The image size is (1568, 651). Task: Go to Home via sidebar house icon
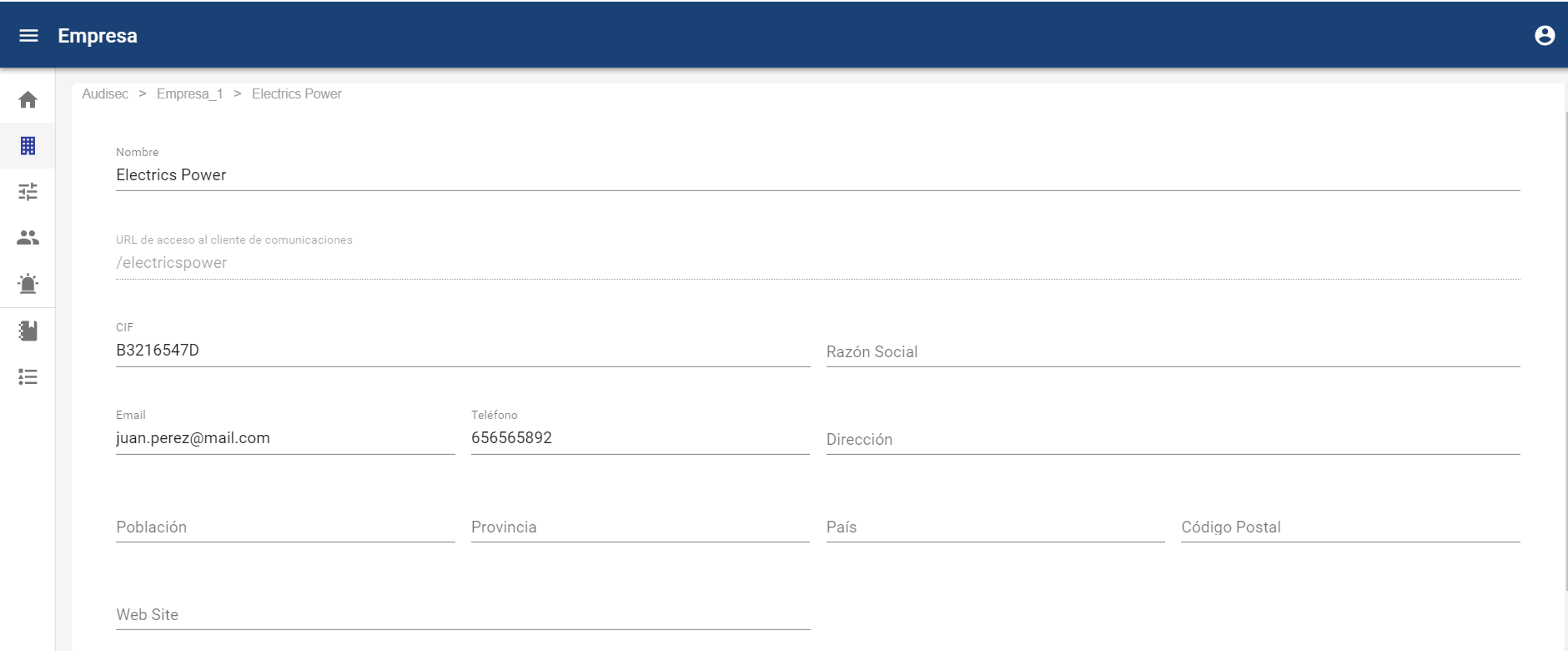(28, 100)
